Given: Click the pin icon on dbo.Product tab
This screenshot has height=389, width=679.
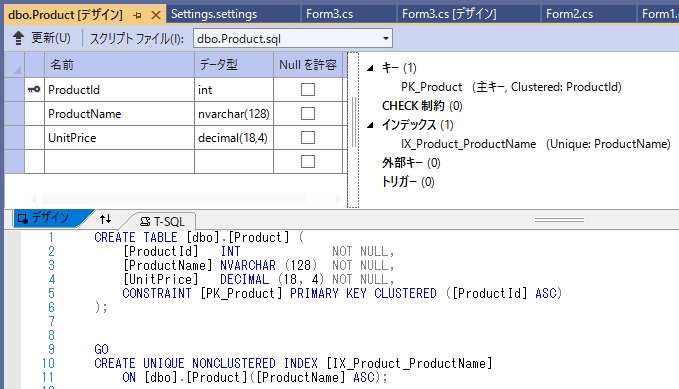Looking at the screenshot, I should click(x=138, y=16).
